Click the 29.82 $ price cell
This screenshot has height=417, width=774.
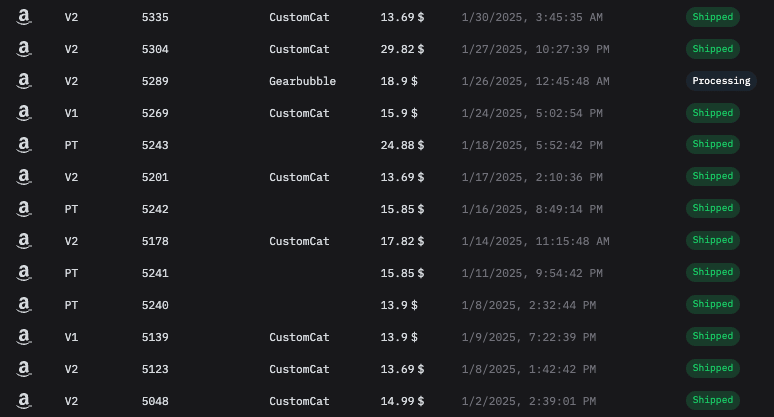[402, 49]
